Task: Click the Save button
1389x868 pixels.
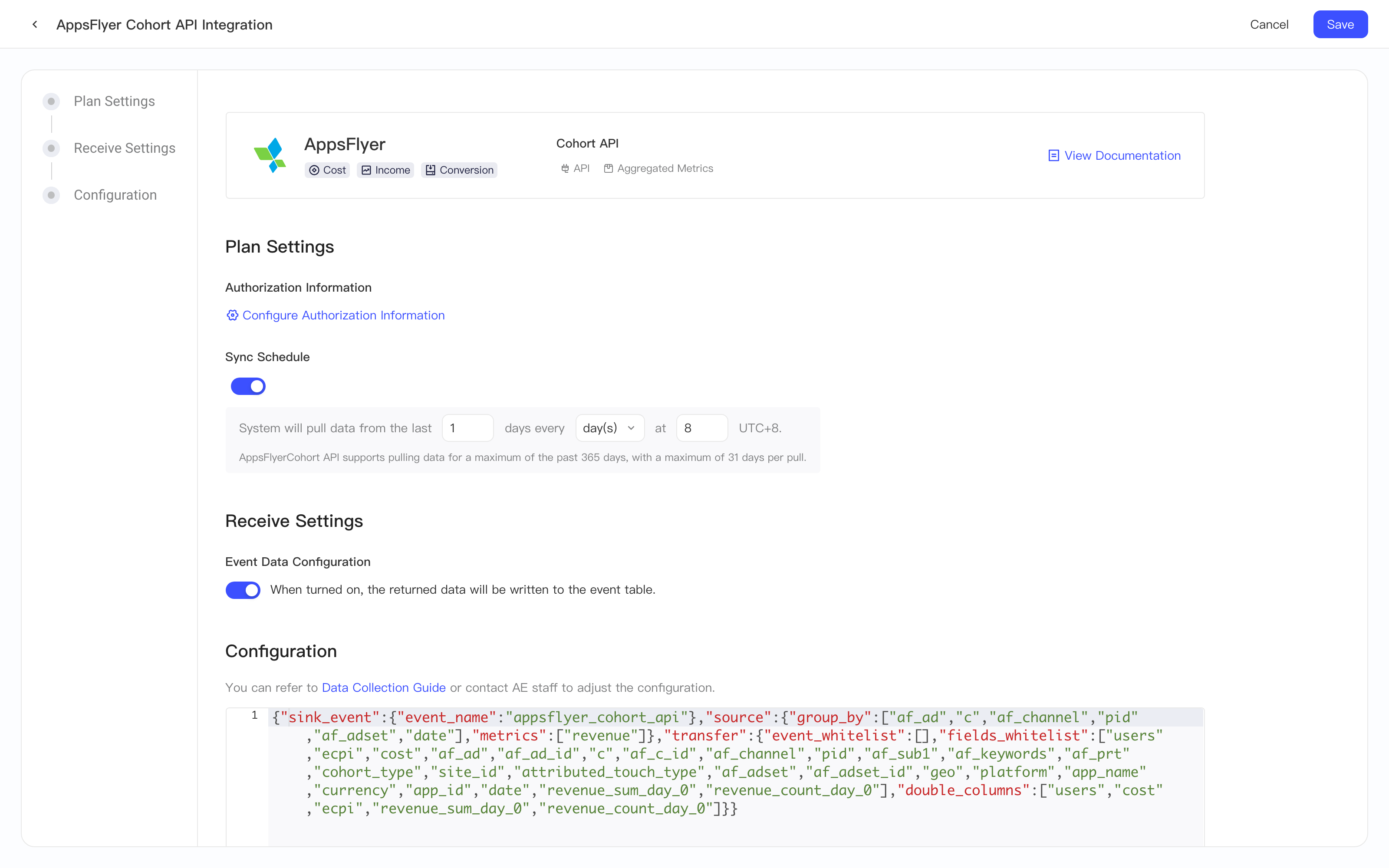Action: [1340, 24]
